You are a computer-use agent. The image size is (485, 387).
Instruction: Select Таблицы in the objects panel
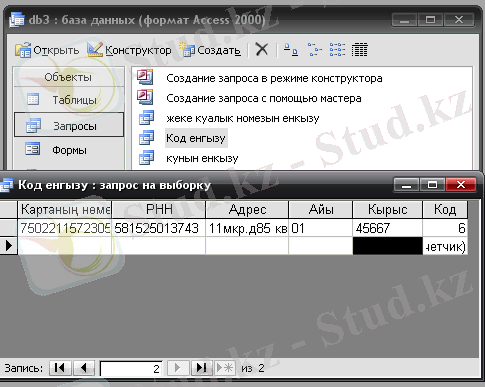click(x=69, y=100)
